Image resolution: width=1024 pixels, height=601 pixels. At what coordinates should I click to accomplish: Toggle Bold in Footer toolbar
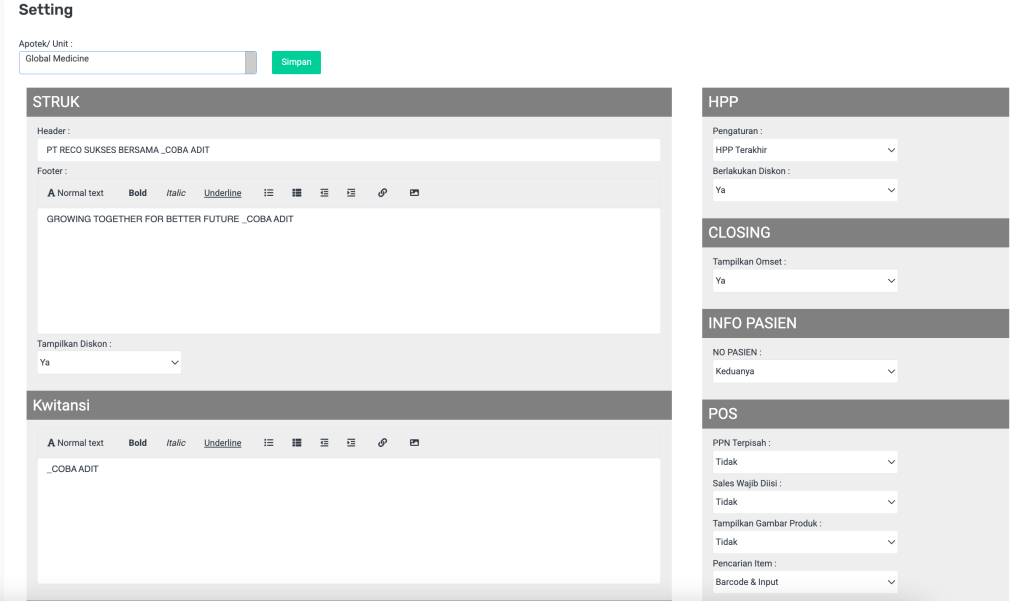click(x=137, y=193)
